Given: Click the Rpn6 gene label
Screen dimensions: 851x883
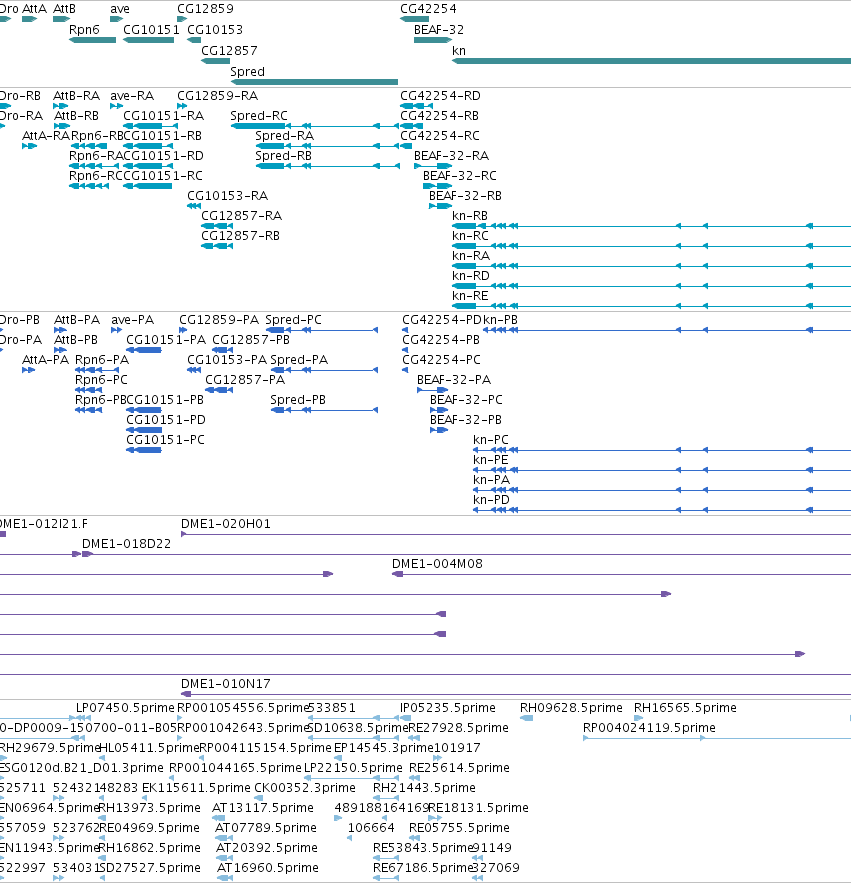Looking at the screenshot, I should point(84,30).
